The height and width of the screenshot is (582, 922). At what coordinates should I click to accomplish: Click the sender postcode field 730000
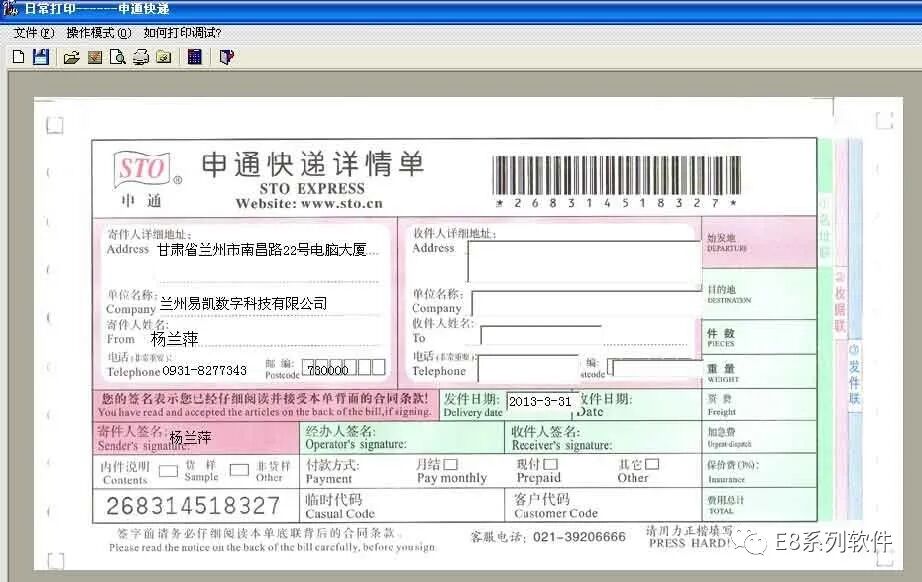[328, 370]
